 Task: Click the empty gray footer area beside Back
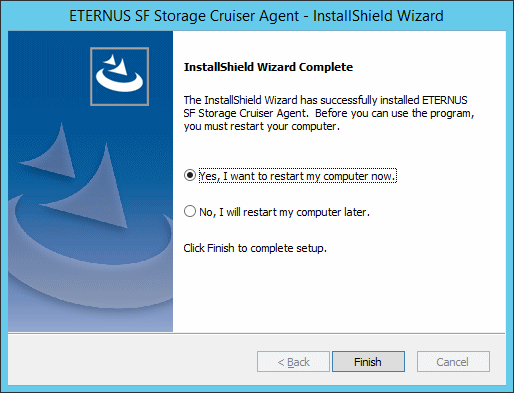(x=132, y=361)
